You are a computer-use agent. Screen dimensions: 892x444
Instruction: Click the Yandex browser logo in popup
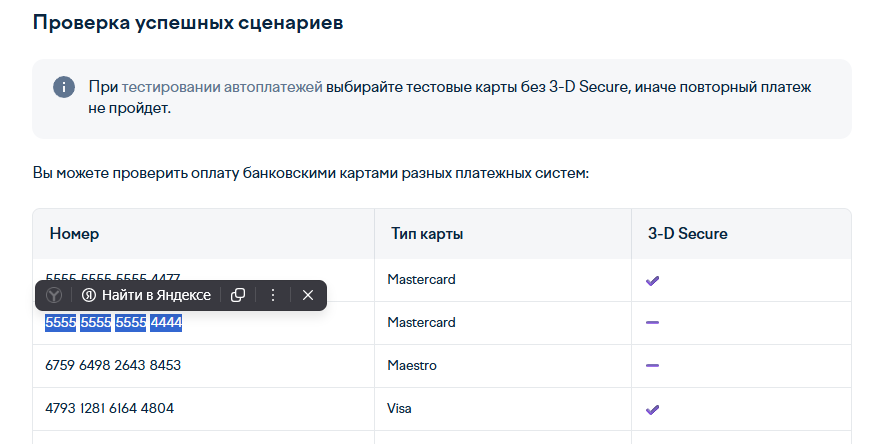click(54, 295)
